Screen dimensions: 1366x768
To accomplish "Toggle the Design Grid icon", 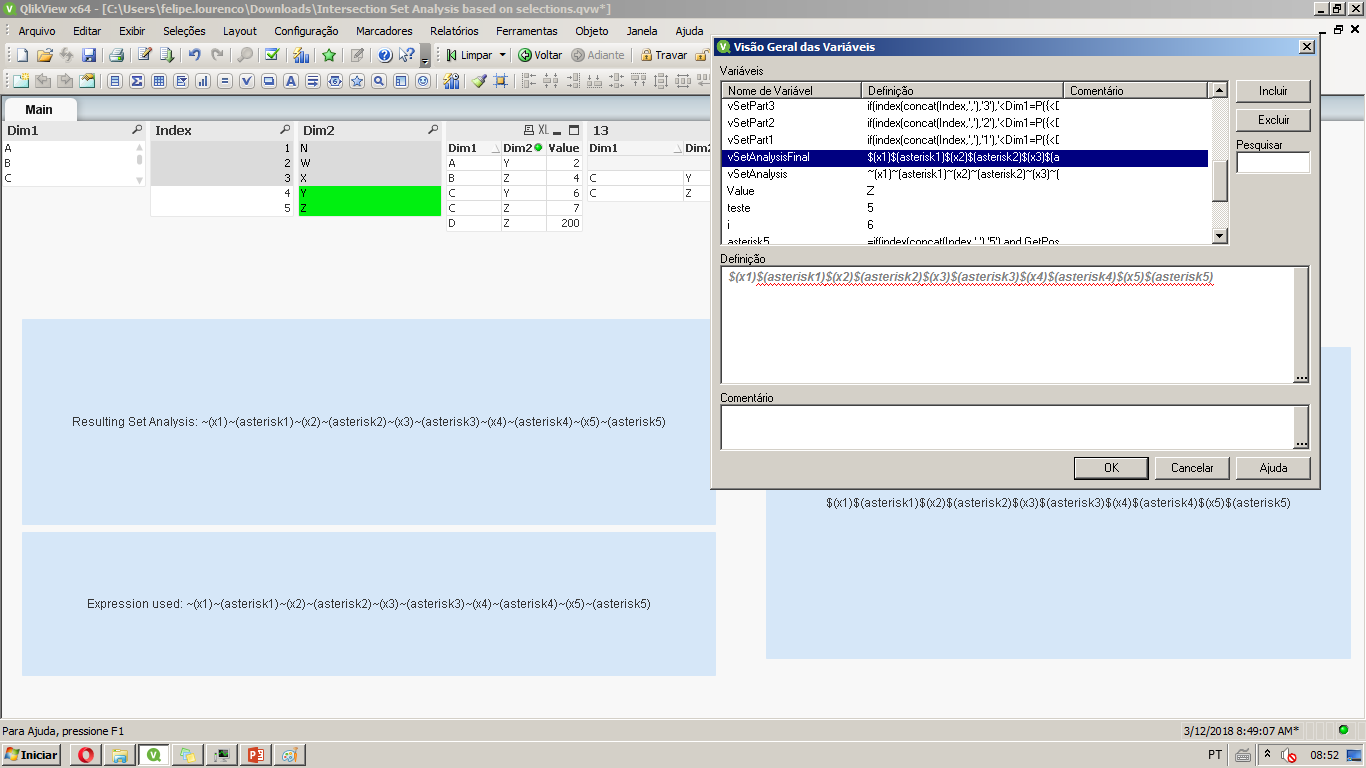I will [501, 81].
